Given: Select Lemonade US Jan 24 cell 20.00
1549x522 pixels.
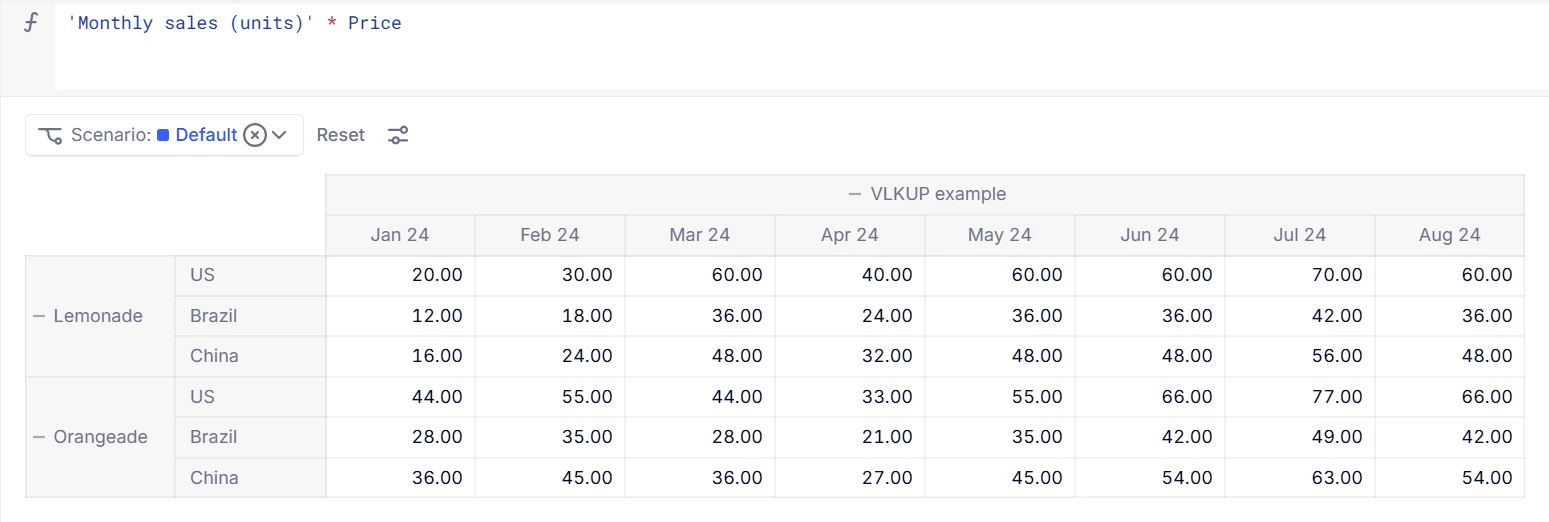Looking at the screenshot, I should pyautogui.click(x=400, y=275).
